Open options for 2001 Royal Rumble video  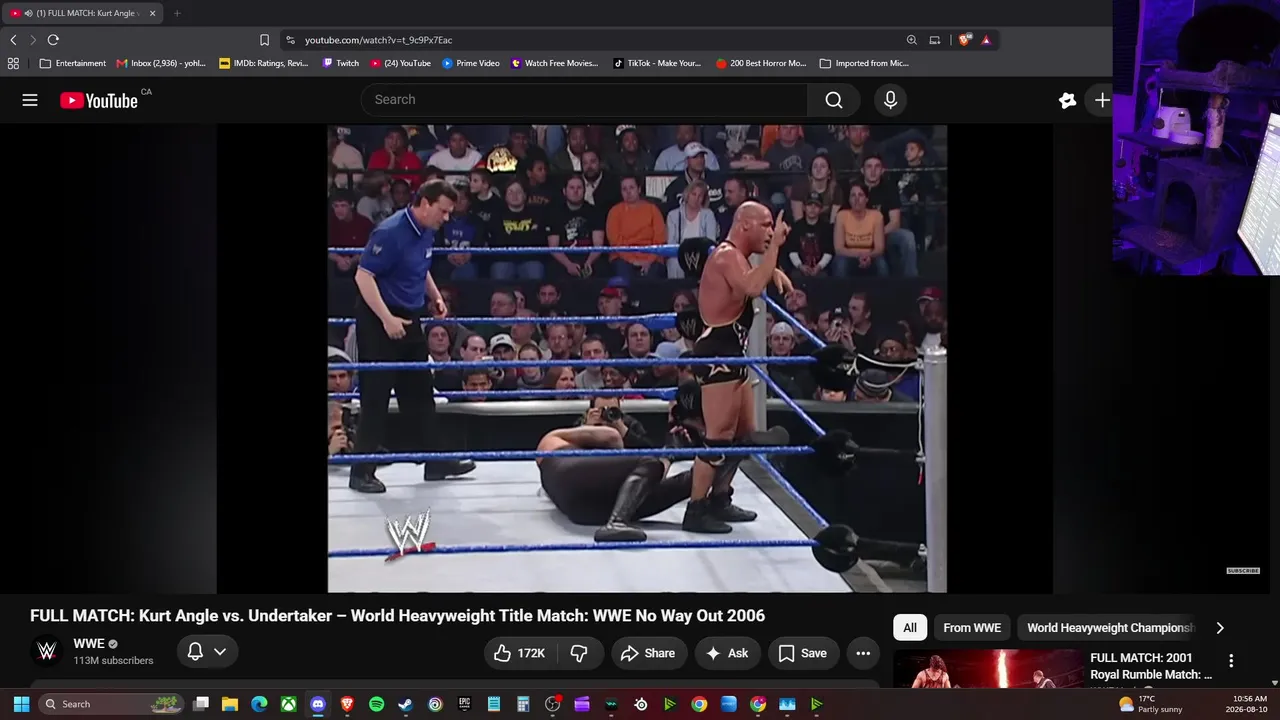(1231, 661)
